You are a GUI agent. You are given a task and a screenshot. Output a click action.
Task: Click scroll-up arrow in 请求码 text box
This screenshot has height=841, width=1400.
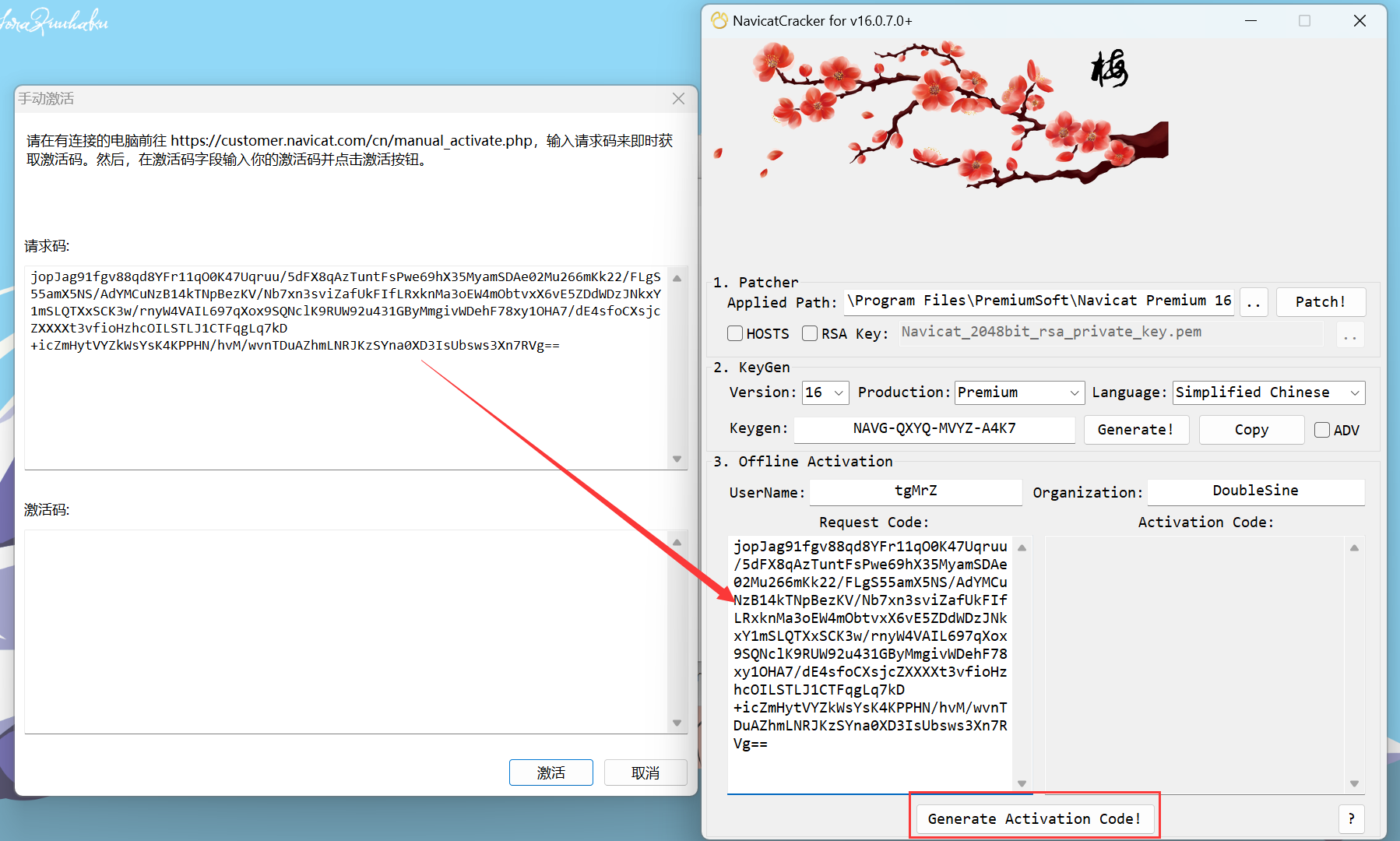click(x=677, y=278)
